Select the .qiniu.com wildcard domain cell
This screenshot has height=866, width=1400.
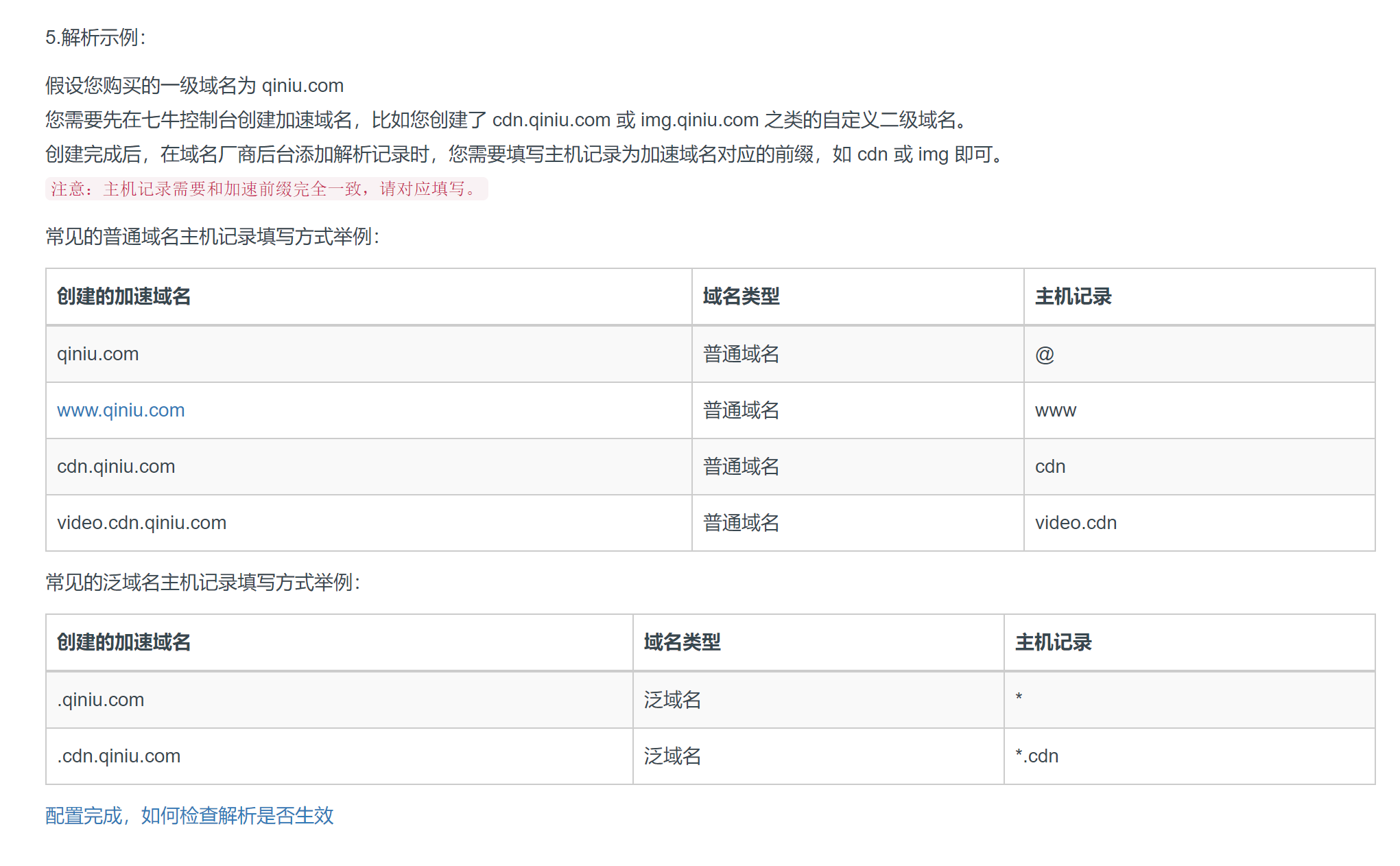pos(100,699)
